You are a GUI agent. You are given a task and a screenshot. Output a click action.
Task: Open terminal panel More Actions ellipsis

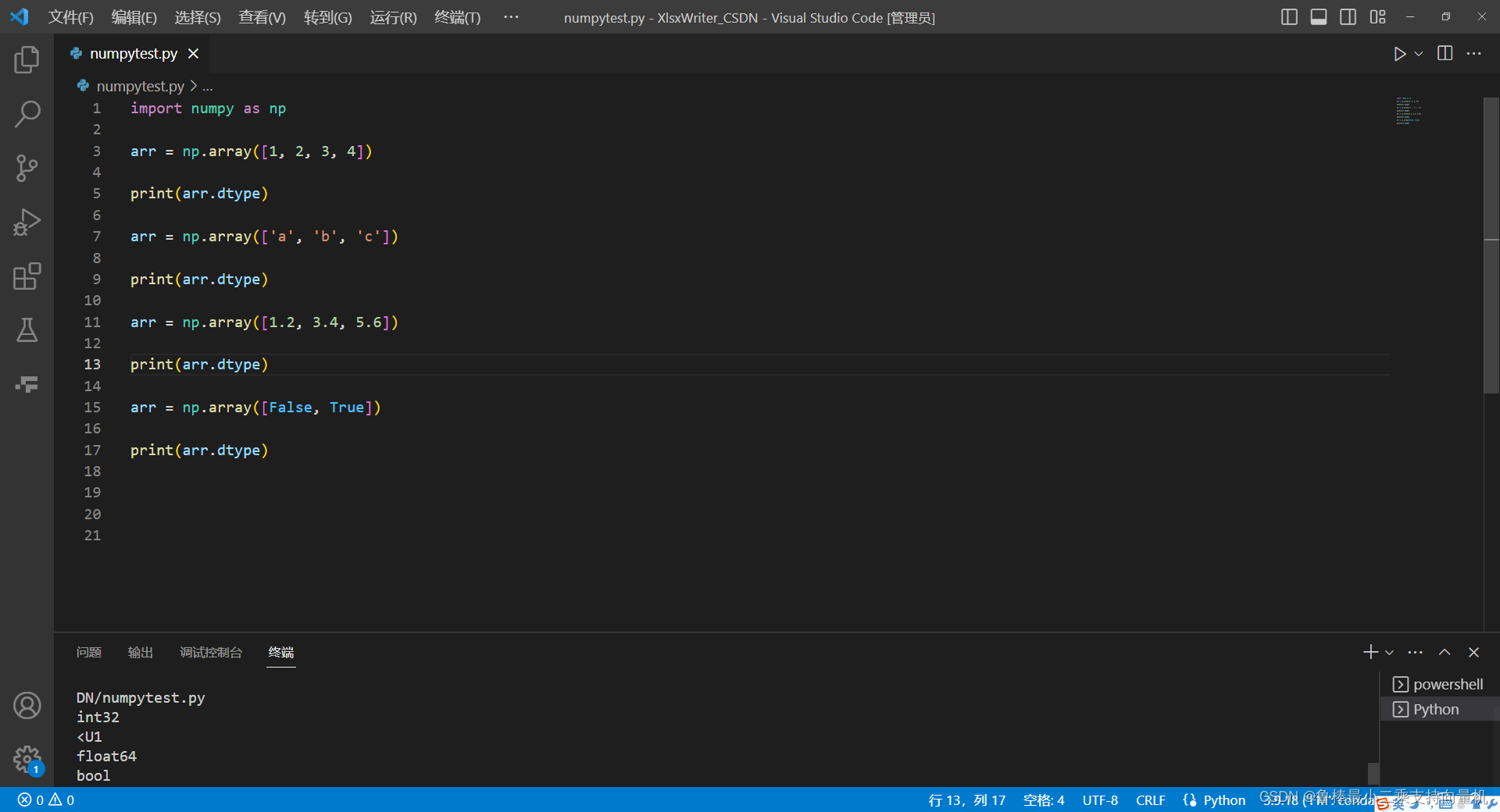point(1416,652)
